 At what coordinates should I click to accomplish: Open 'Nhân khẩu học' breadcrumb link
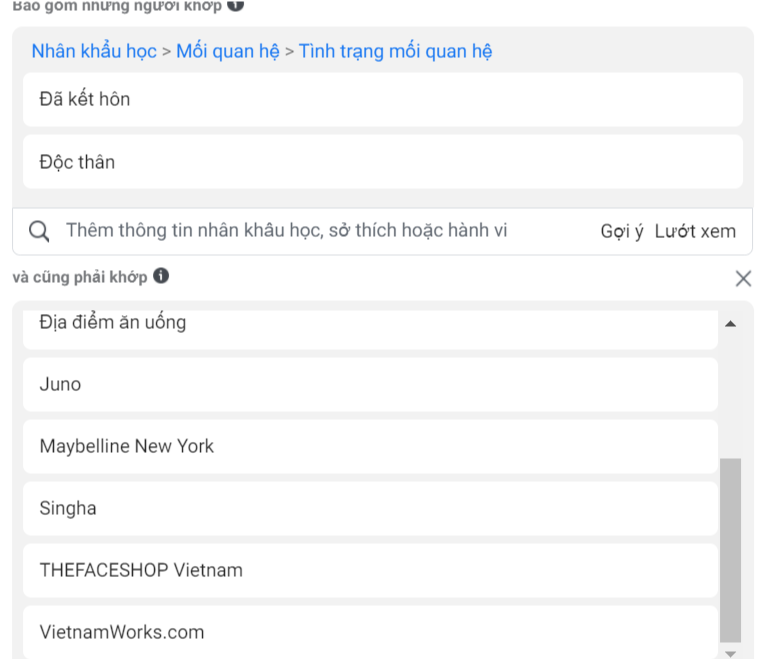94,51
